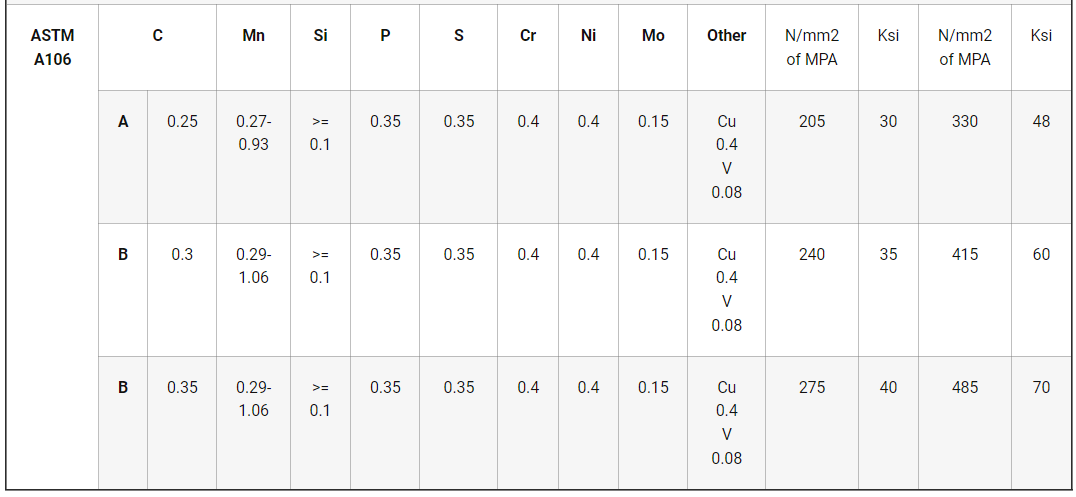
Task: Select the 330 N/mm2 value
Action: [964, 121]
